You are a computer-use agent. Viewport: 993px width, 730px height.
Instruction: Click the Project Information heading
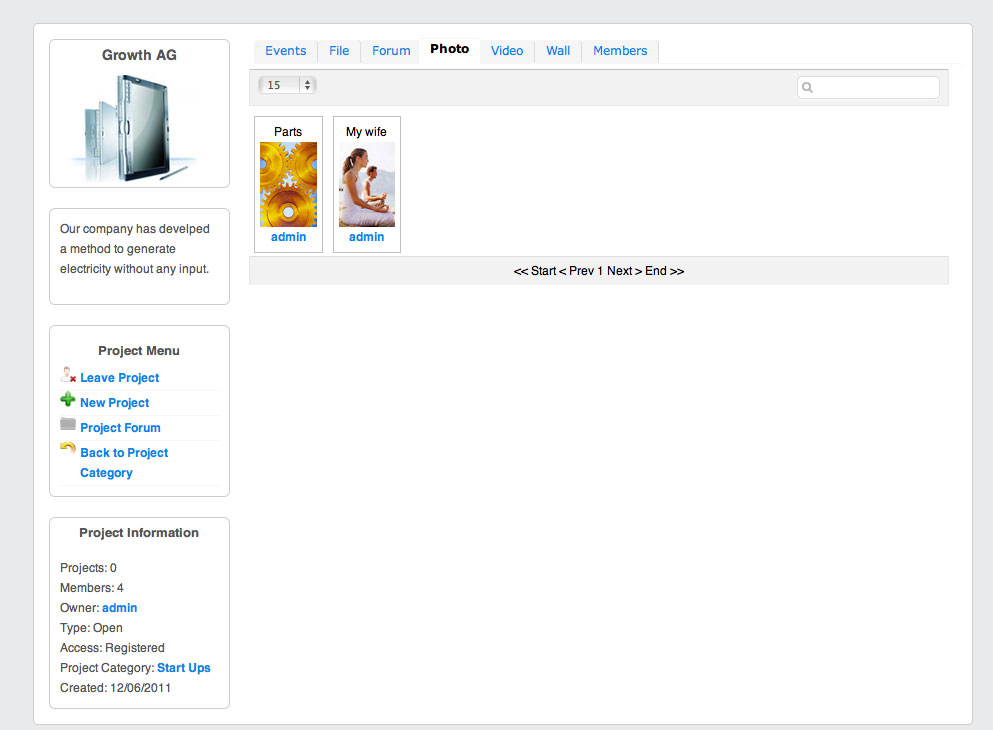(x=139, y=533)
